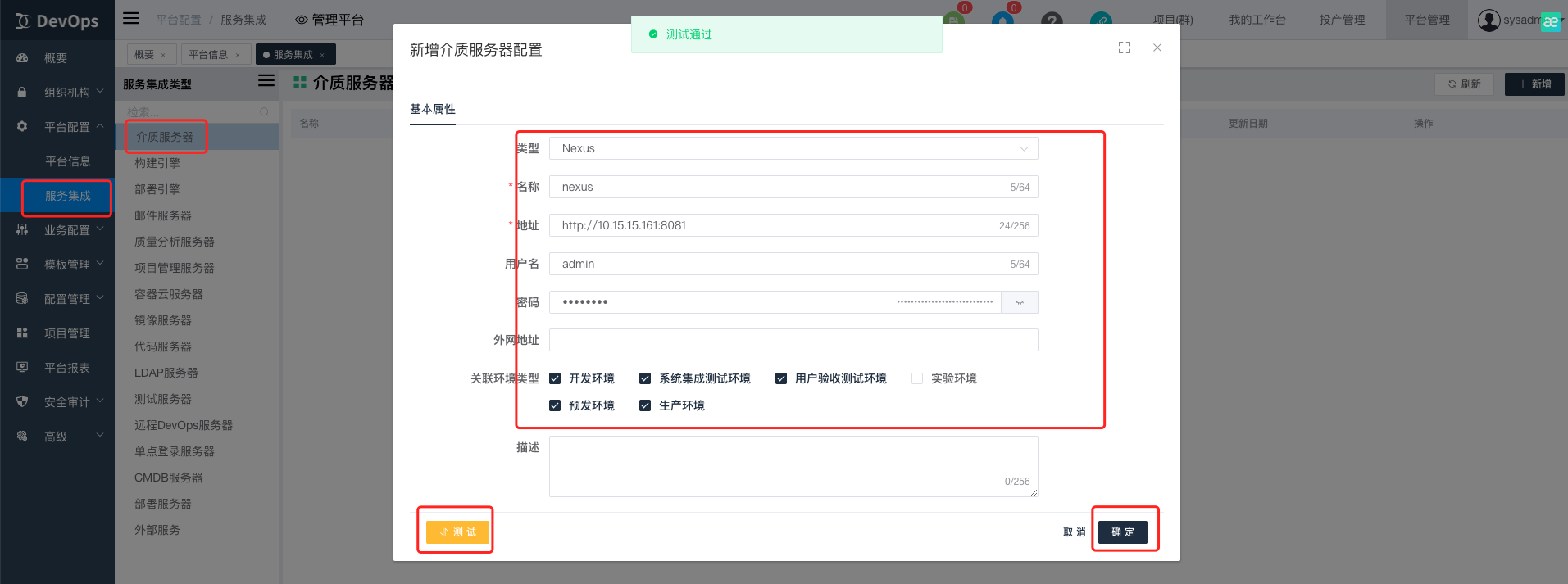Open 投产管理 in top navigation
This screenshot has height=584, width=1568.
[x=1343, y=20]
